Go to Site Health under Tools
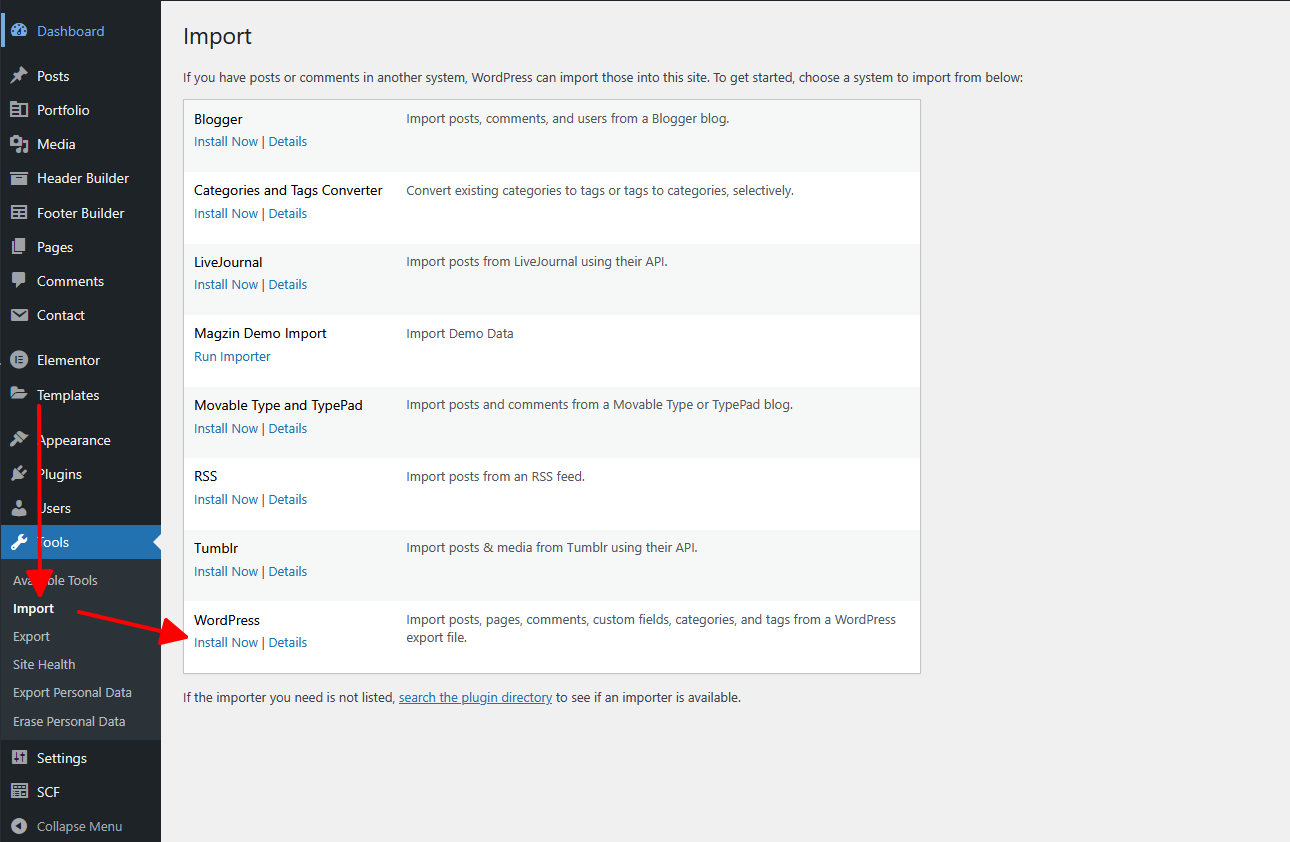1290x842 pixels. click(44, 664)
